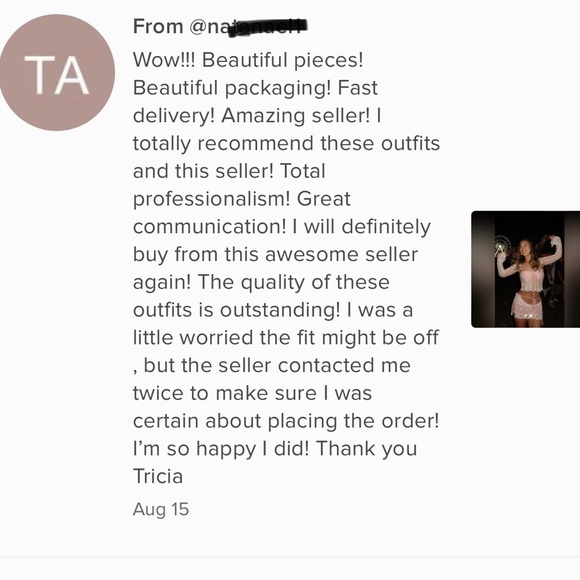Image resolution: width=580 pixels, height=580 pixels.
Task: Click the 'Amazing seller!' phrase
Action: click(296, 116)
